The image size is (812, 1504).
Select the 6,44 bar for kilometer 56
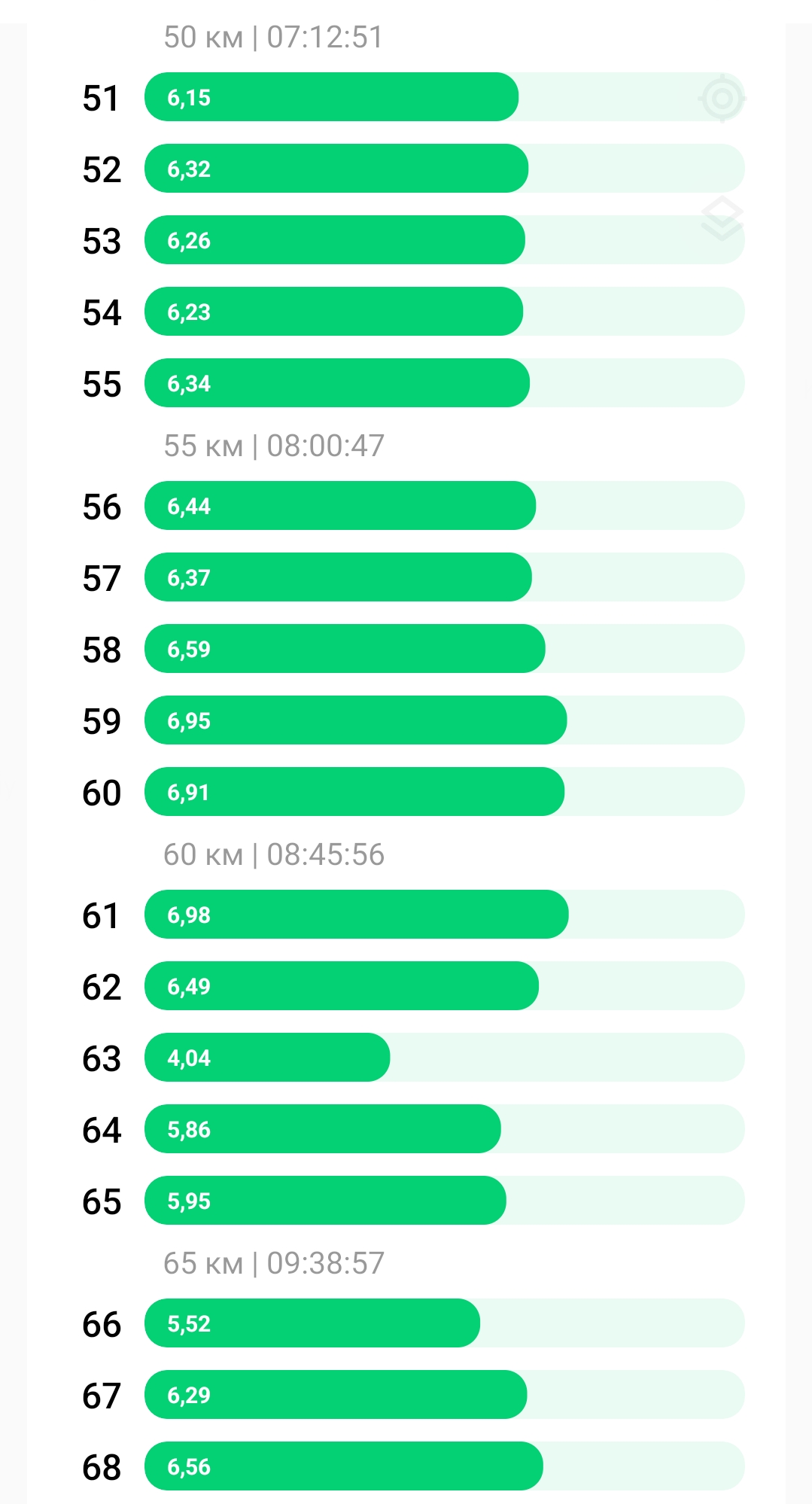pyautogui.click(x=339, y=506)
